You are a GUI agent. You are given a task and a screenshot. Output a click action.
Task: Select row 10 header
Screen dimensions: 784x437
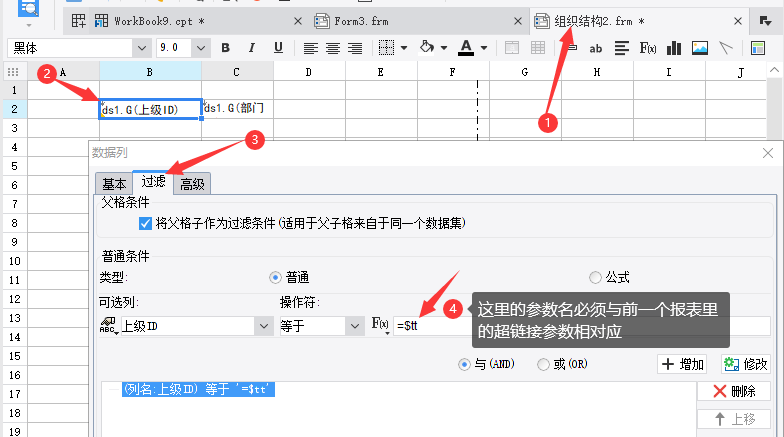click(x=14, y=260)
